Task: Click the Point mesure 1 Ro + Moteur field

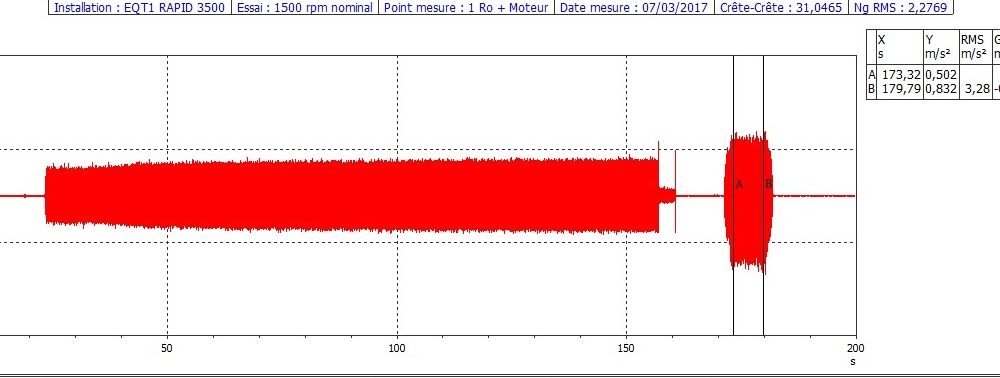Action: tap(466, 8)
